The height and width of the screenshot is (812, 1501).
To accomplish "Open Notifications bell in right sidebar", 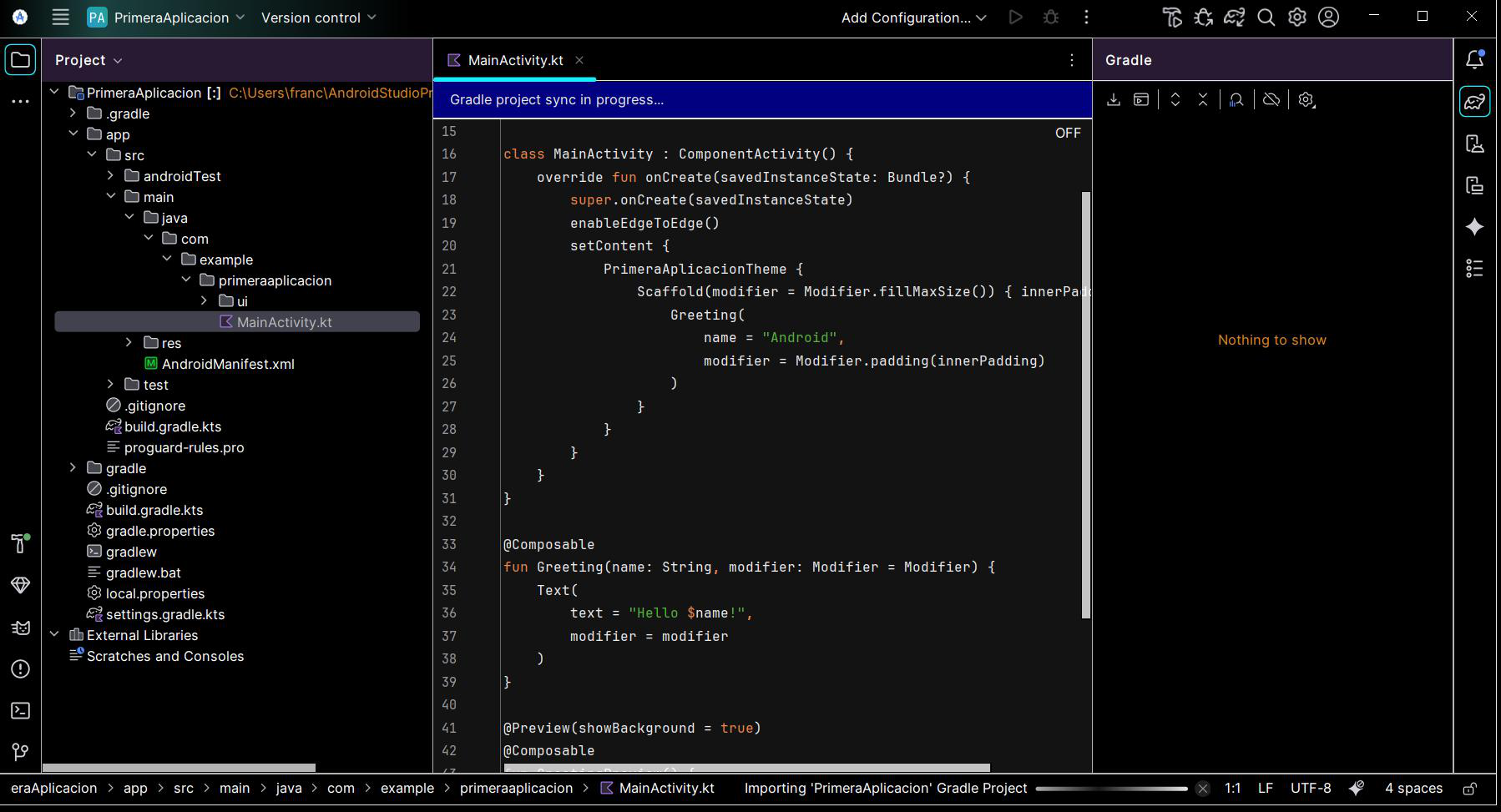I will point(1475,59).
